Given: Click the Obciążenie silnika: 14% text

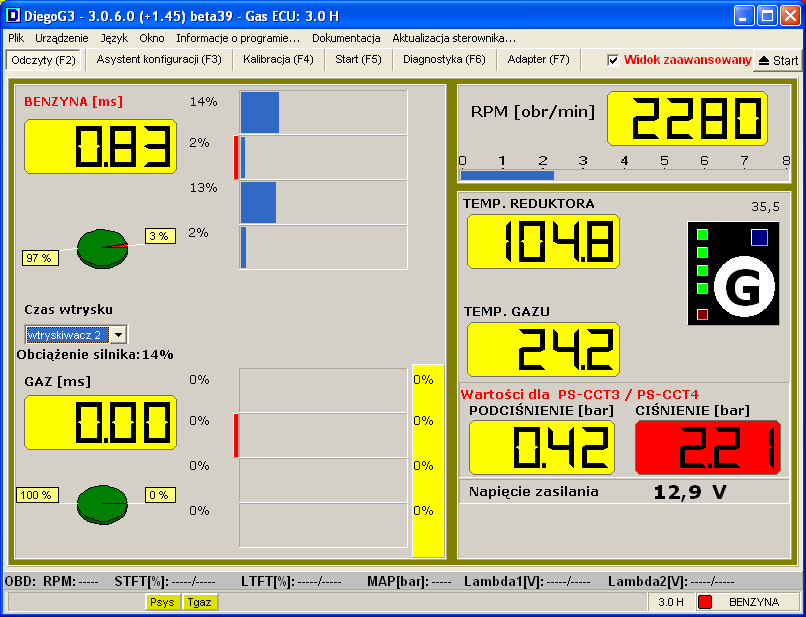Looking at the screenshot, I should point(95,355).
